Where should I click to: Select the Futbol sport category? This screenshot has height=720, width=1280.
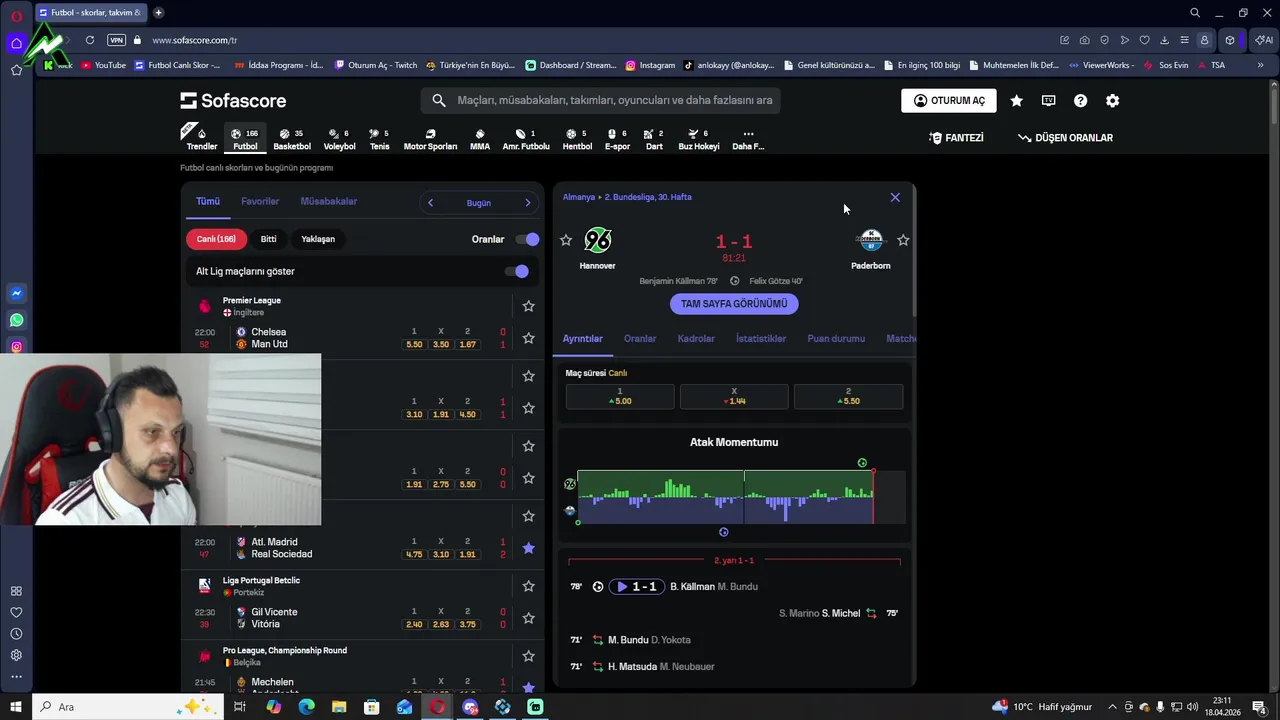pyautogui.click(x=245, y=139)
